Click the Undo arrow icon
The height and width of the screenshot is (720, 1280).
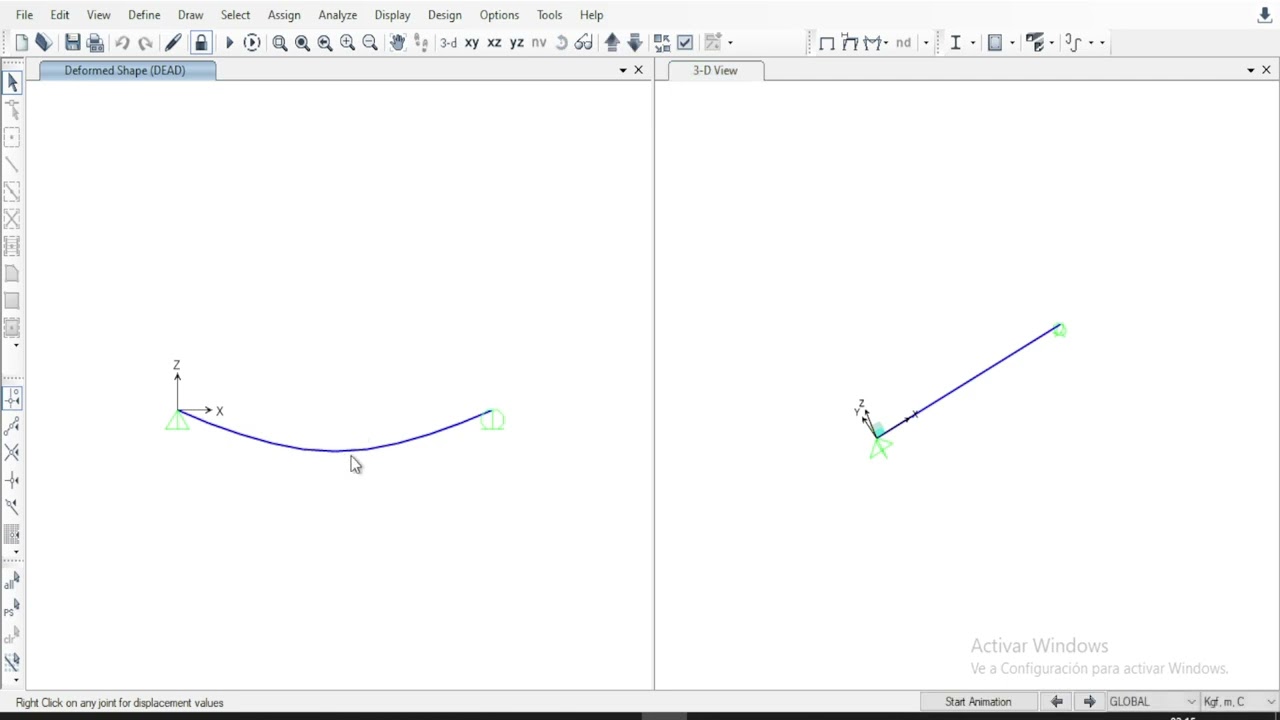click(x=122, y=42)
